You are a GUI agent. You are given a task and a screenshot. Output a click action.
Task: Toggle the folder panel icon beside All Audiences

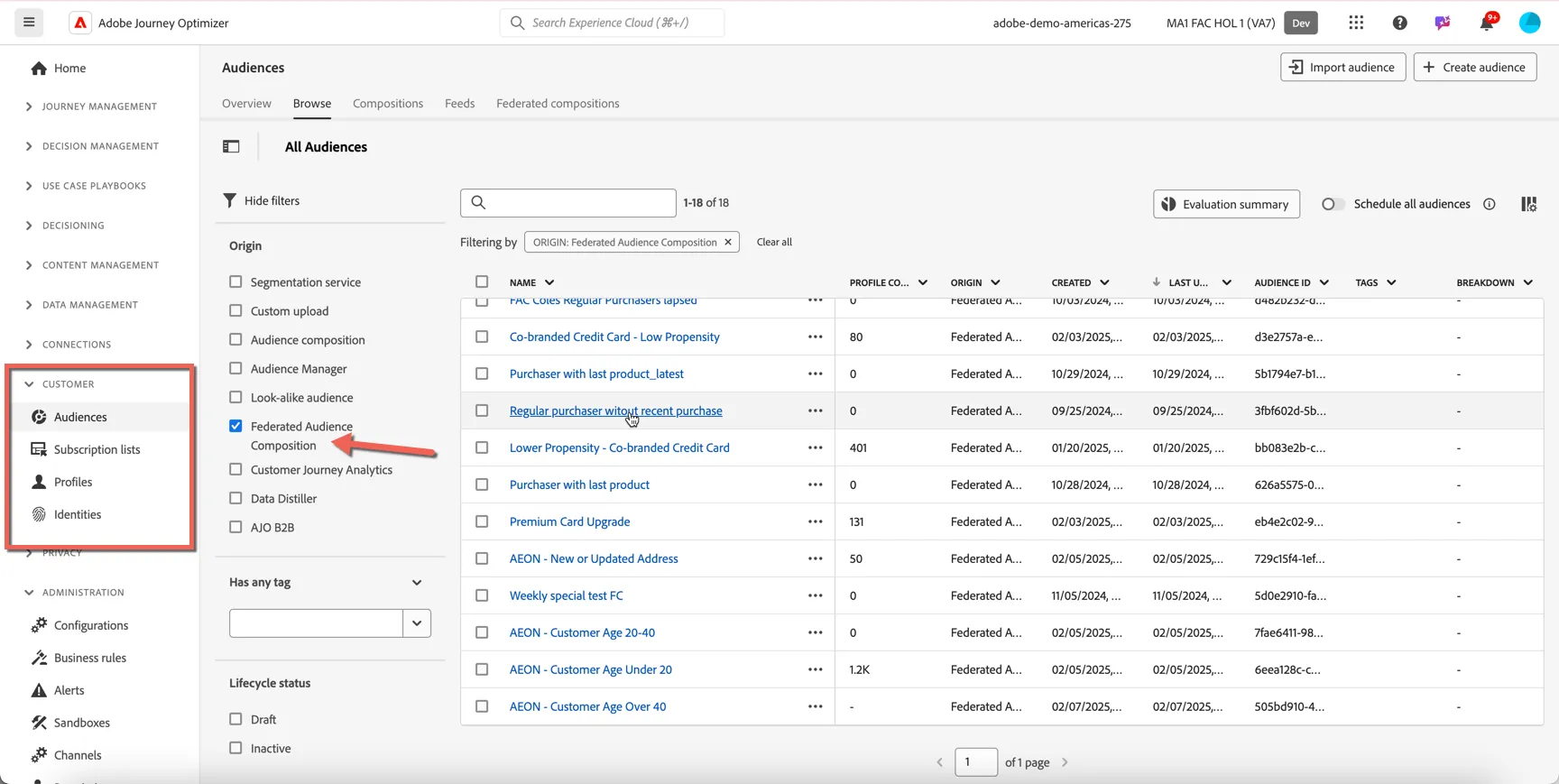tap(231, 146)
